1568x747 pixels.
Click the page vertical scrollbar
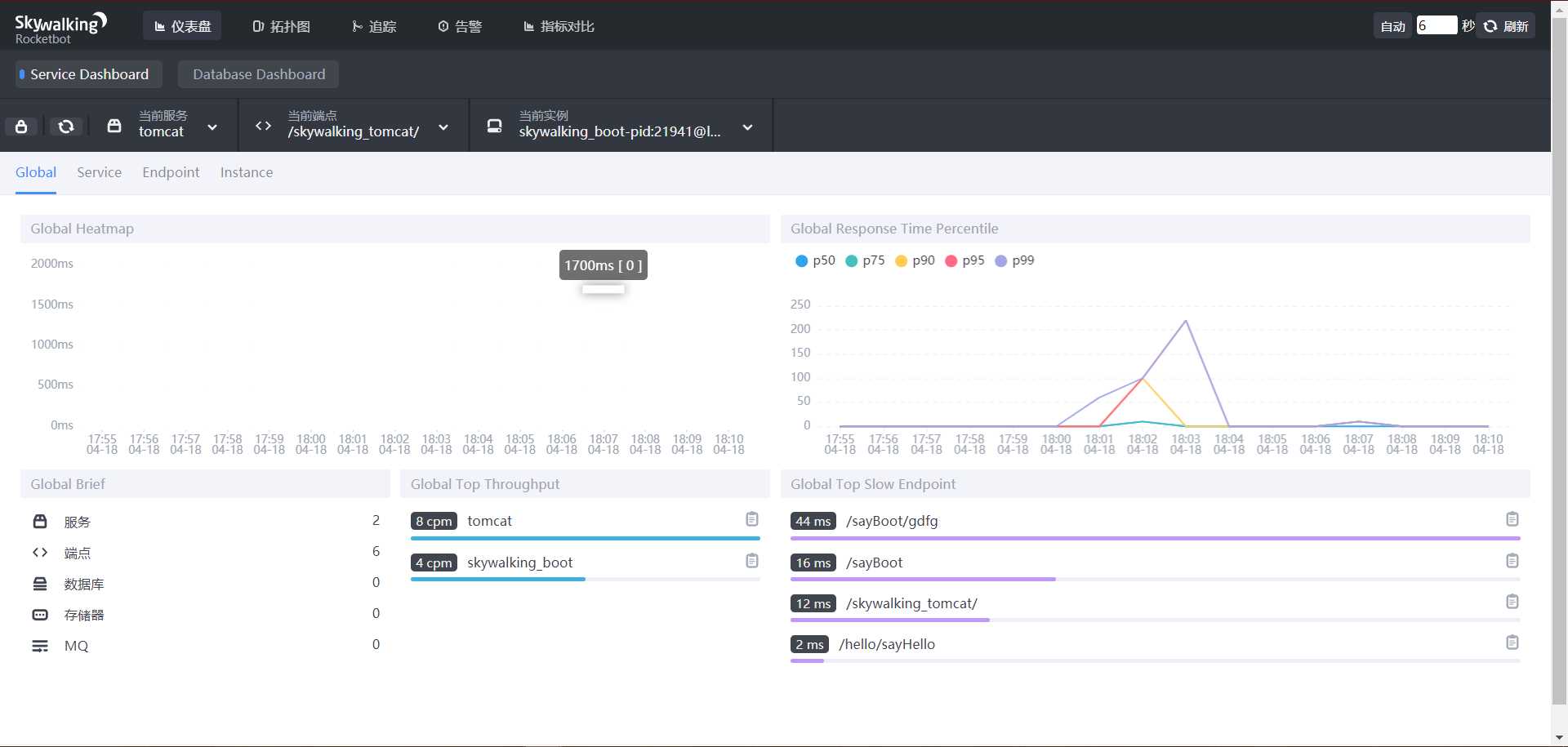1559,359
